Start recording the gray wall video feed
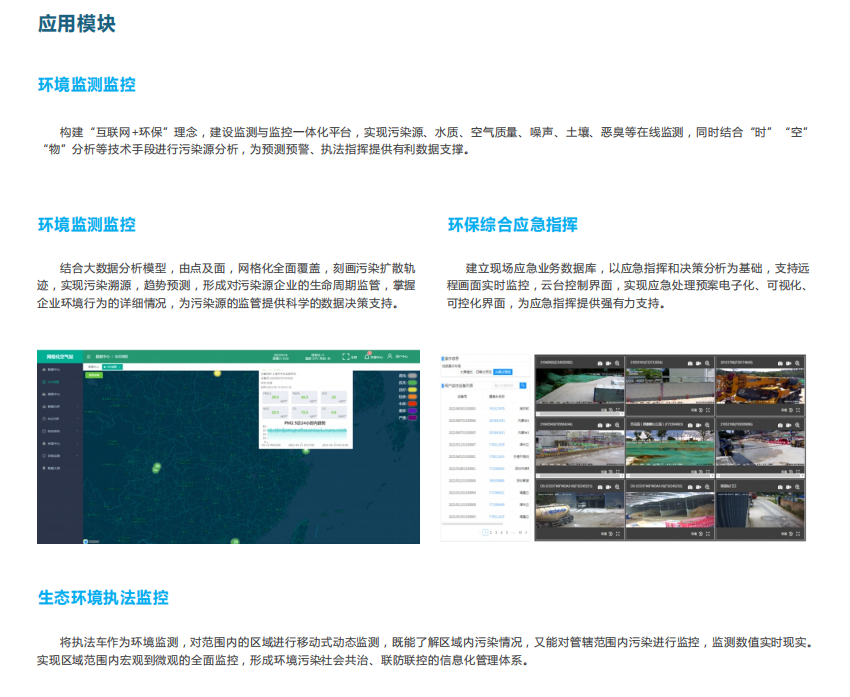 coord(698,363)
